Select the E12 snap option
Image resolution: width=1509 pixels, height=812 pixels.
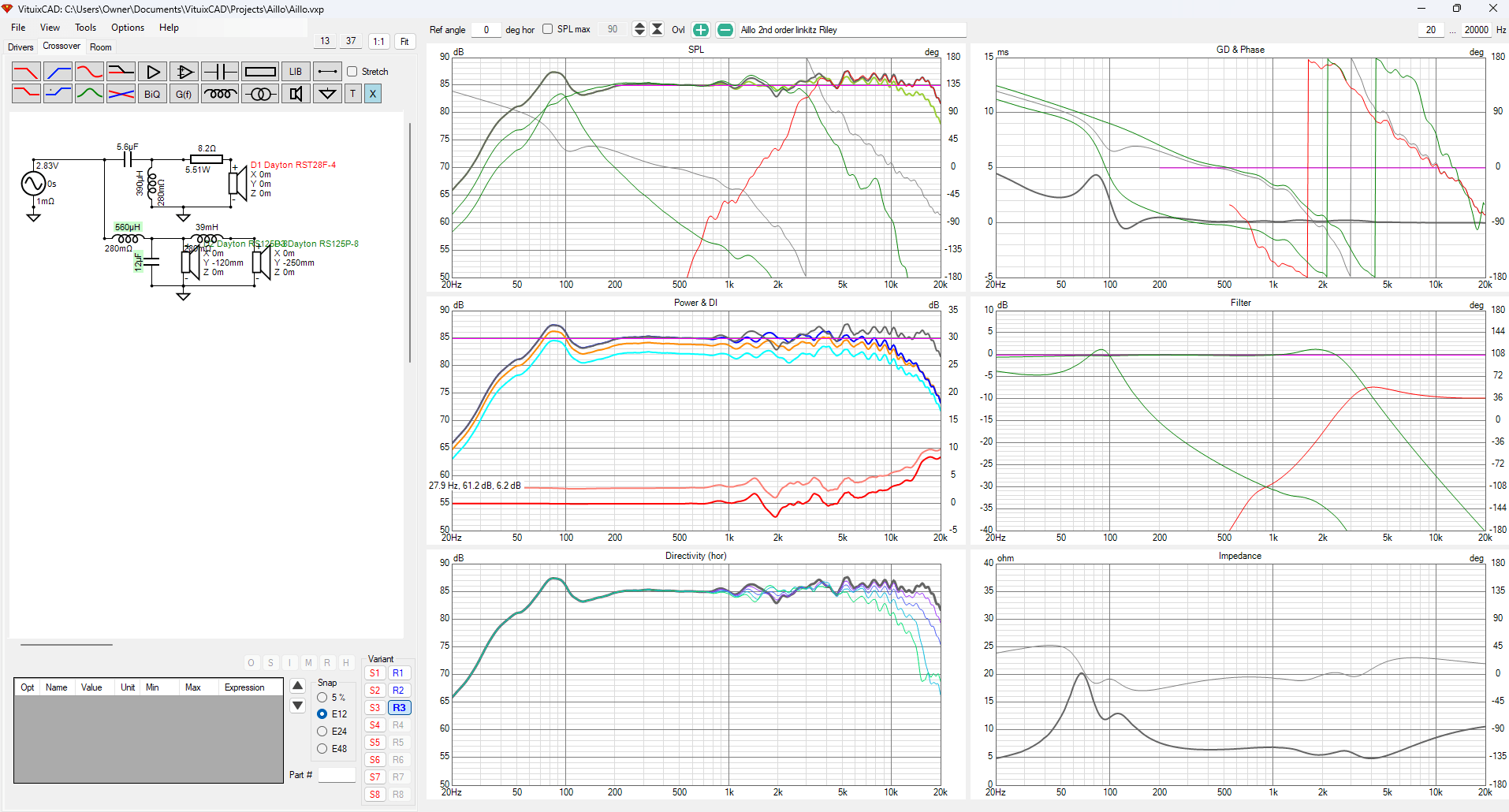click(x=322, y=714)
